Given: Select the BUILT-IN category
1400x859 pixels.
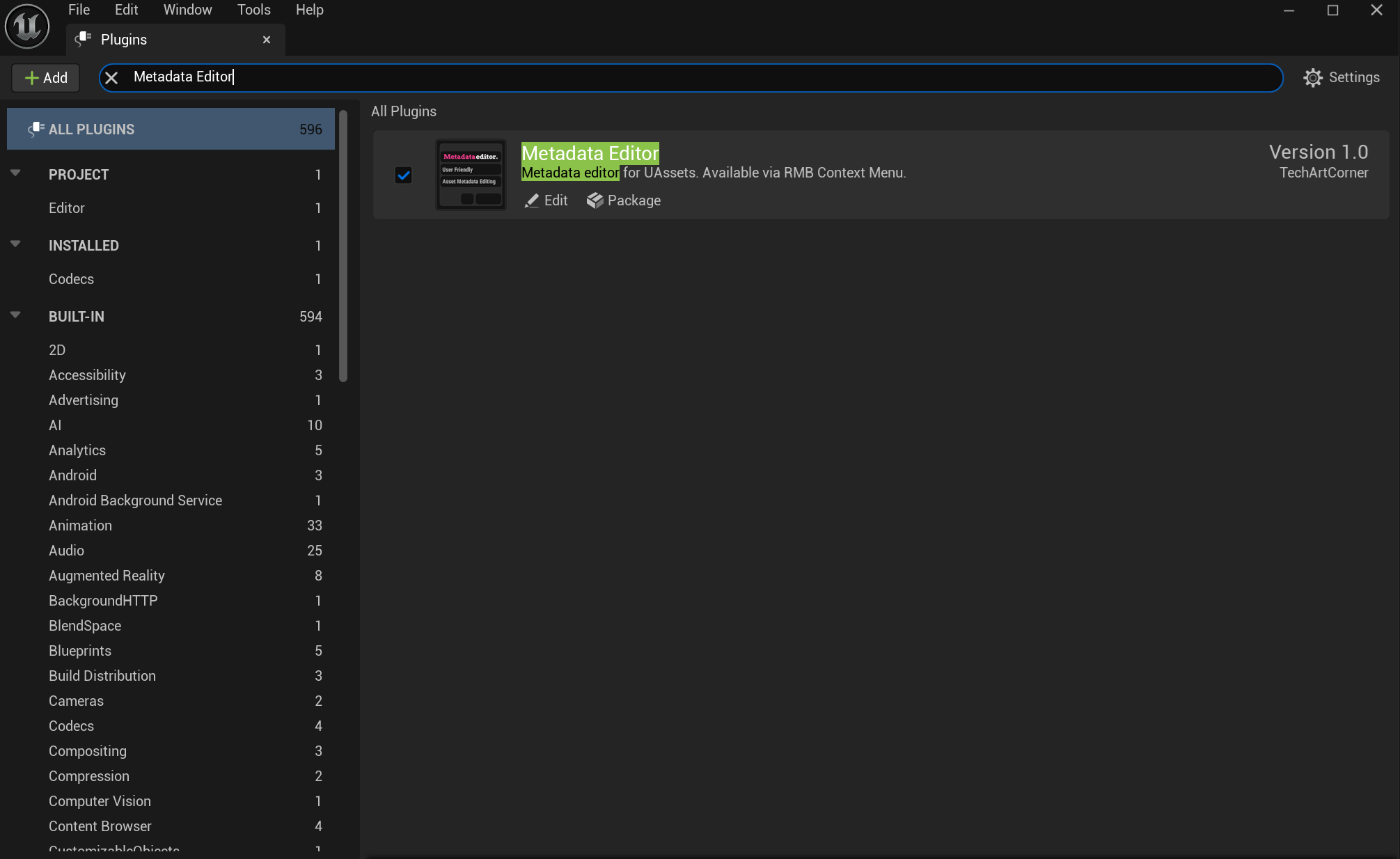Looking at the screenshot, I should point(171,317).
